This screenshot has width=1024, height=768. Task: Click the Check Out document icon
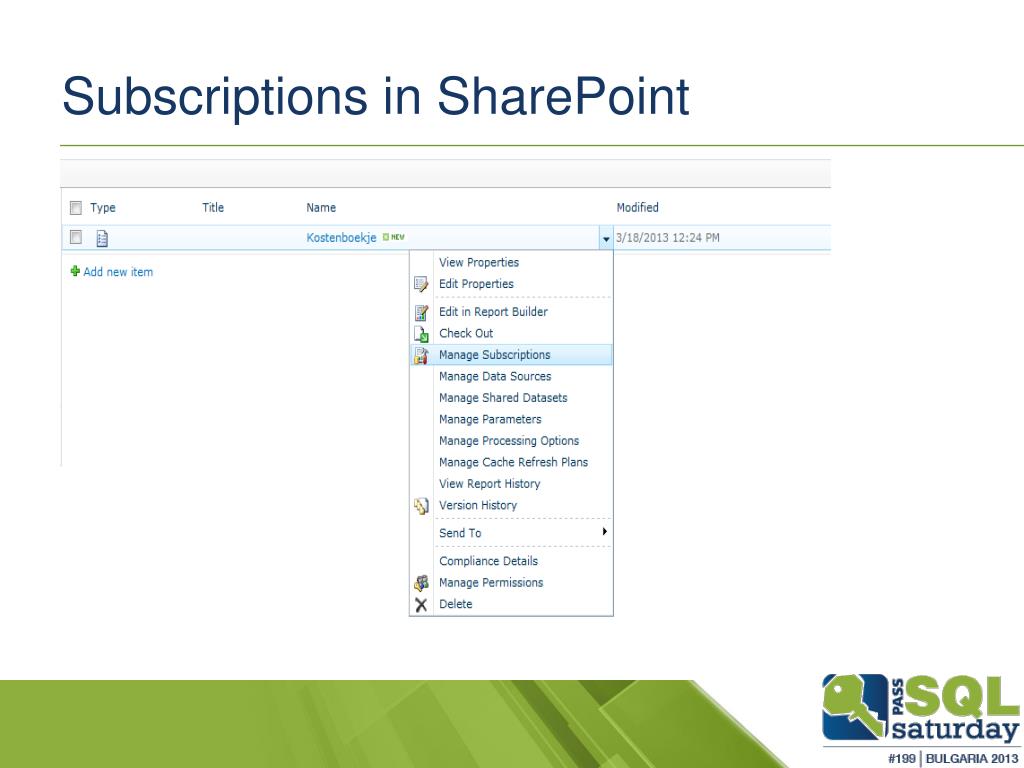tap(421, 334)
